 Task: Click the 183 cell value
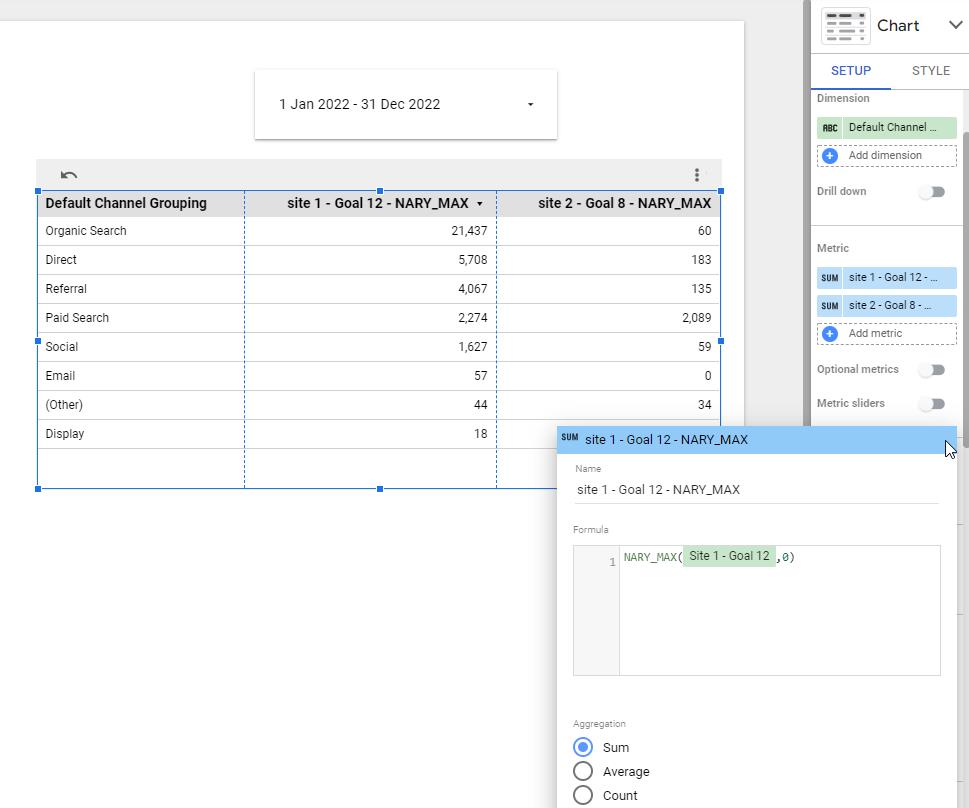[701, 260]
